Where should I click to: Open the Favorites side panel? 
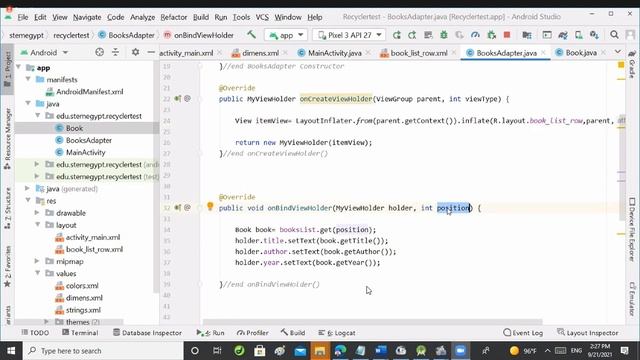7,267
